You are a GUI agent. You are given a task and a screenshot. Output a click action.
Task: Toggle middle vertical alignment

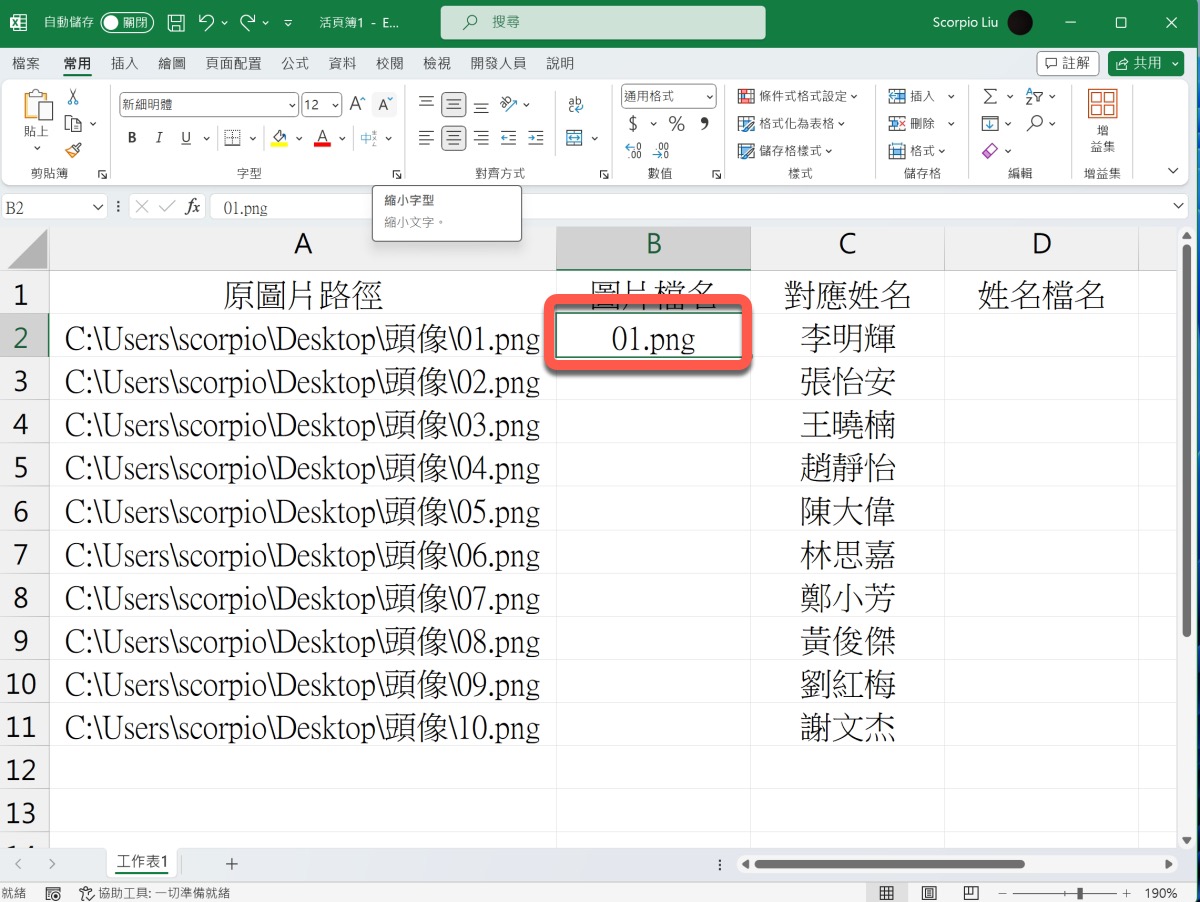pos(454,104)
